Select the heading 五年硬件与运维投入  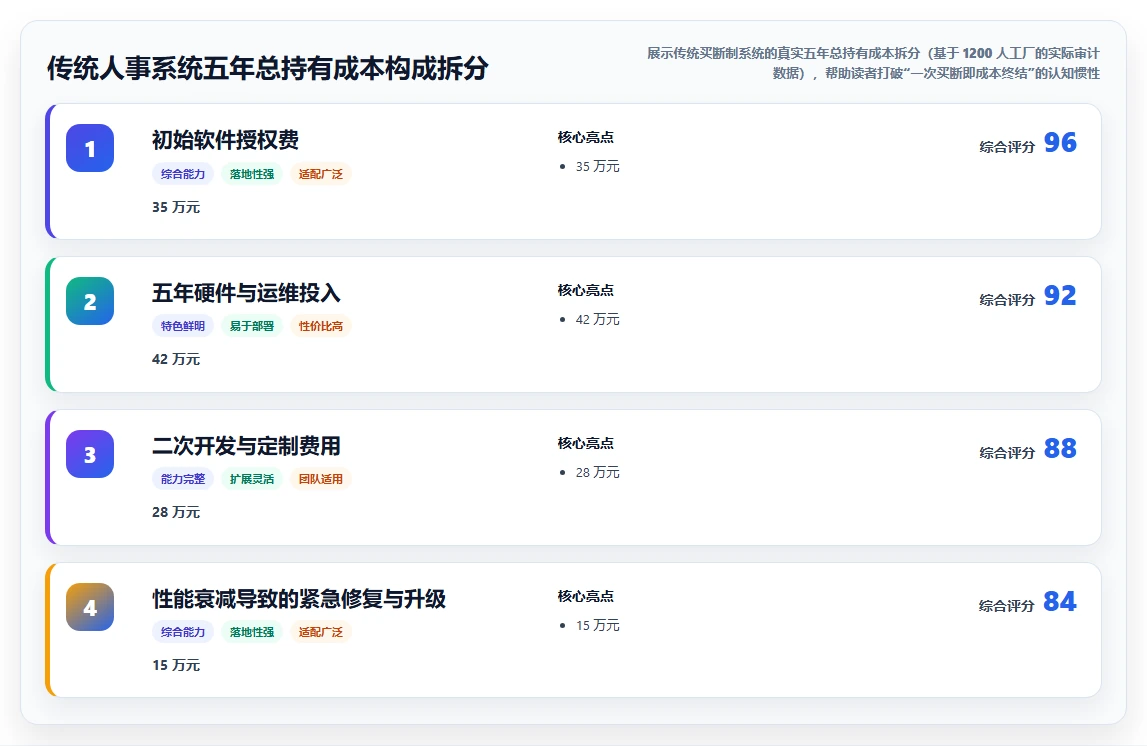point(247,293)
